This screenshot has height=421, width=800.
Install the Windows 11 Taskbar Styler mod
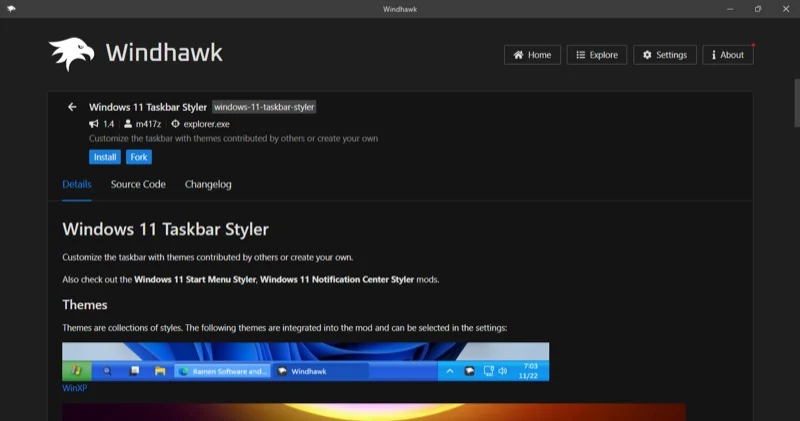coord(105,157)
